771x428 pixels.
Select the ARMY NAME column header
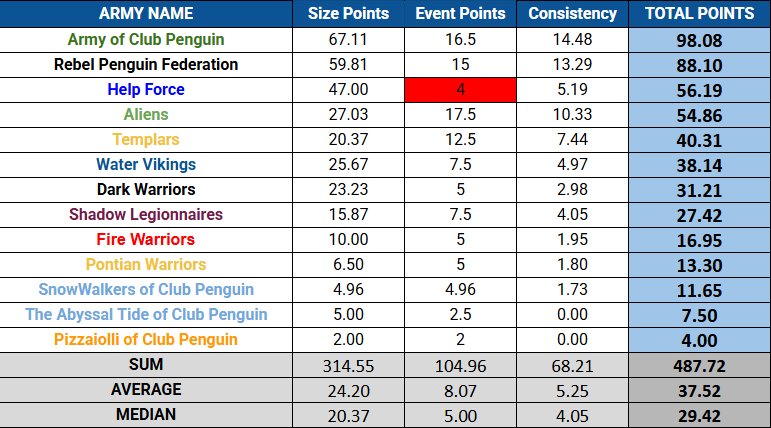click(146, 13)
